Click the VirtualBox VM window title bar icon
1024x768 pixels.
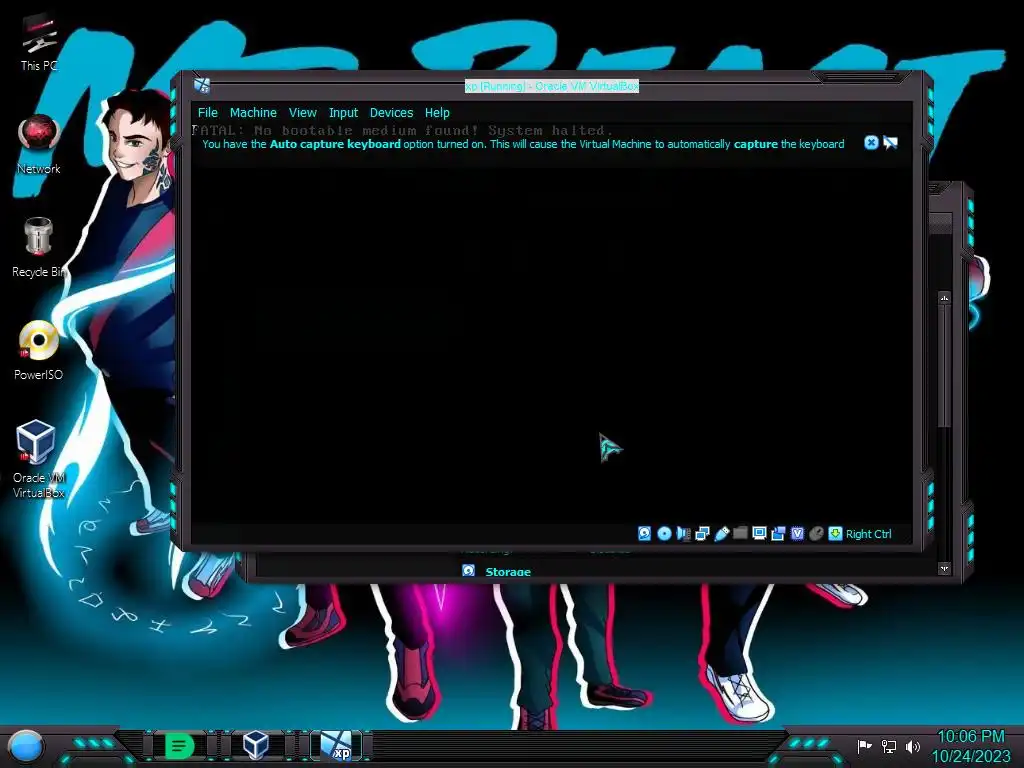pos(202,86)
